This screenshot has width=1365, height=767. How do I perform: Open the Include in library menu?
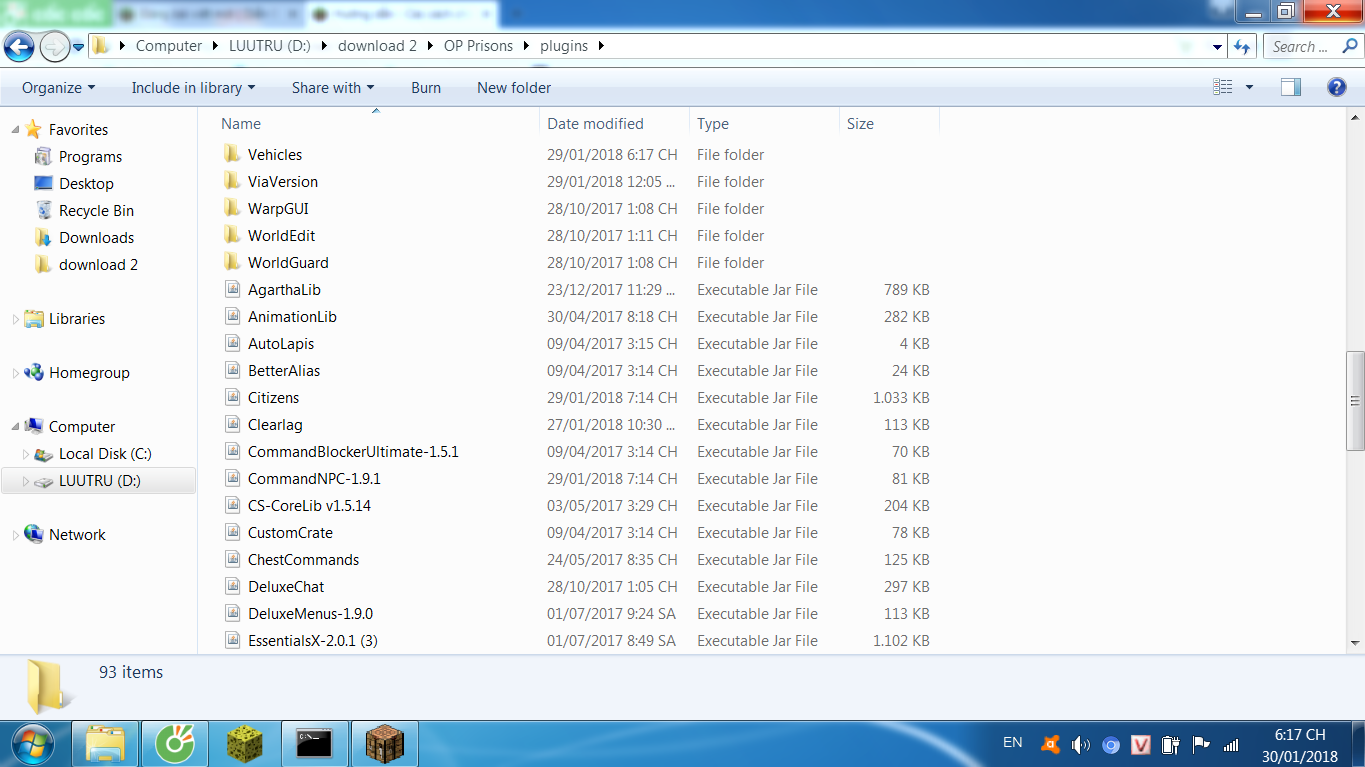tap(193, 88)
